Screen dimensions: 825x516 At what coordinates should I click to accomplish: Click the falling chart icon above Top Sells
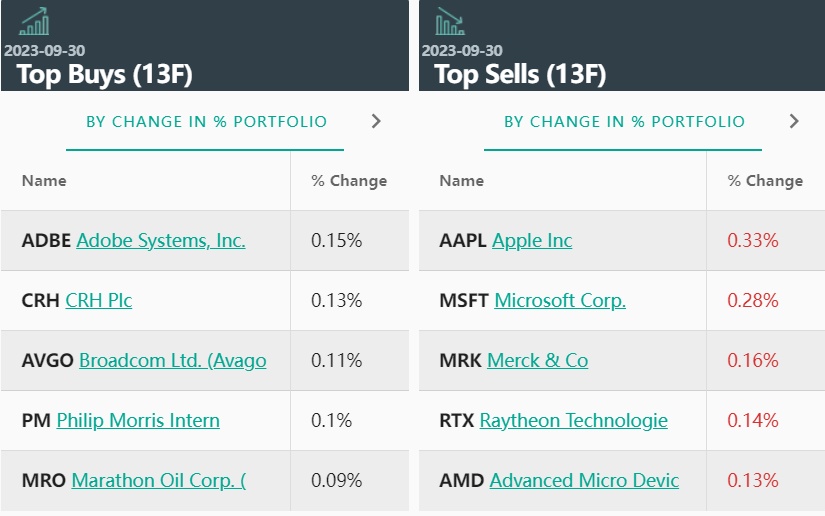tap(450, 21)
